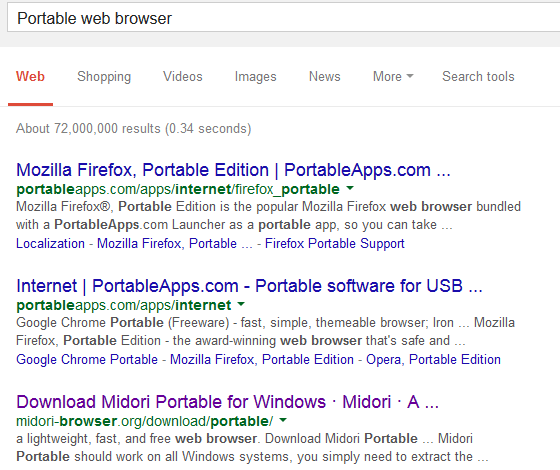Open the Opera, Portable Edition sitelink
The image size is (560, 470).
pyautogui.click(x=433, y=360)
